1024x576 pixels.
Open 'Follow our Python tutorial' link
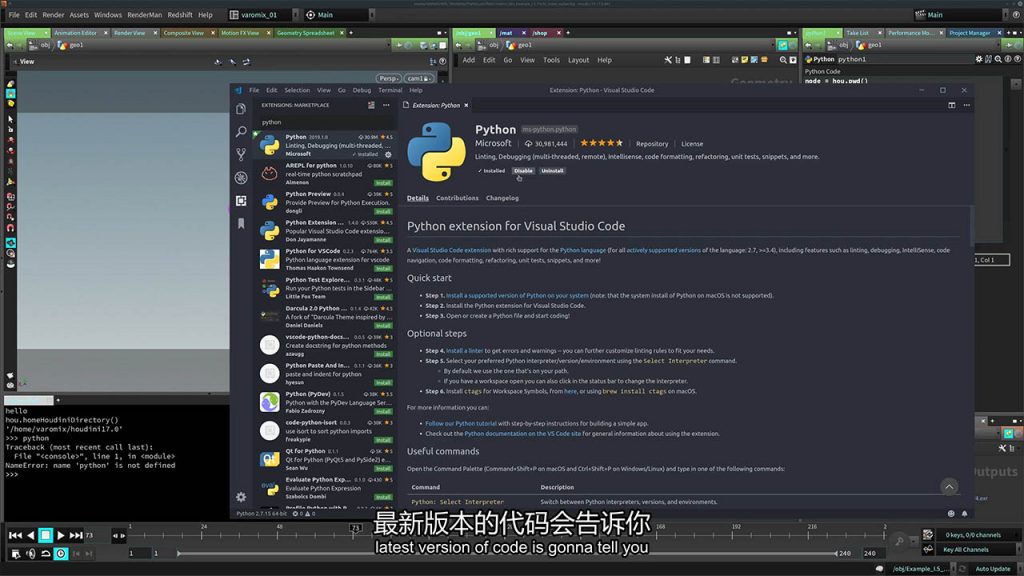click(461, 423)
